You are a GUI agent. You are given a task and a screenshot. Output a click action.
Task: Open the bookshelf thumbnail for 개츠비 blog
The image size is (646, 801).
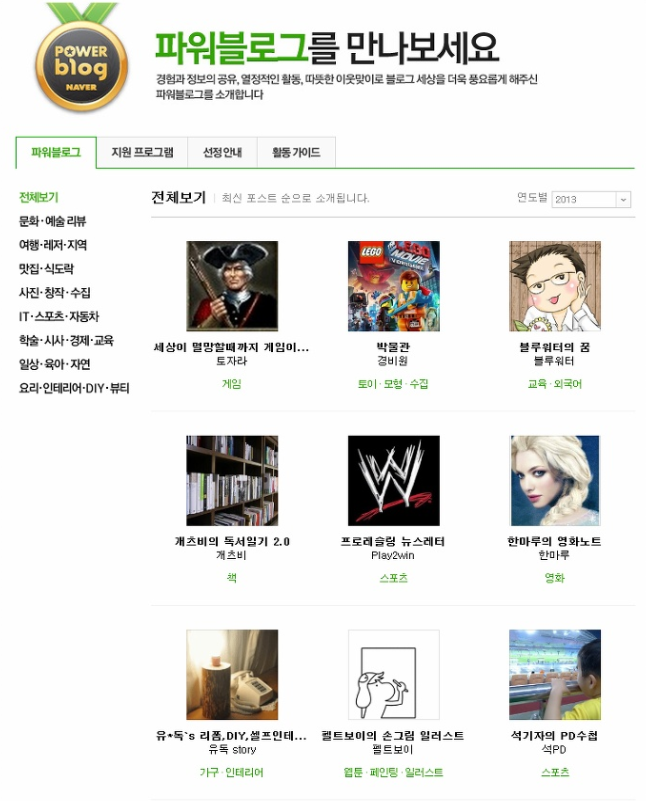(x=232, y=480)
